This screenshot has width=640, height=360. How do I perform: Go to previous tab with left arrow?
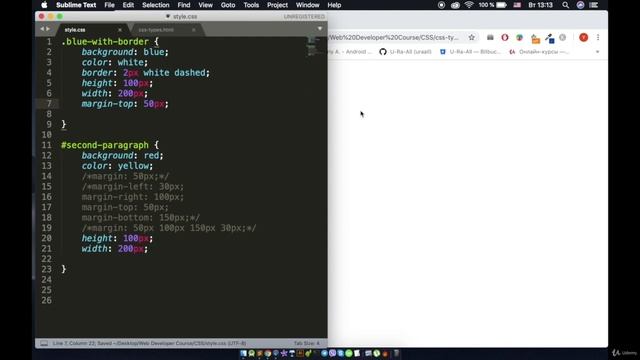42,29
